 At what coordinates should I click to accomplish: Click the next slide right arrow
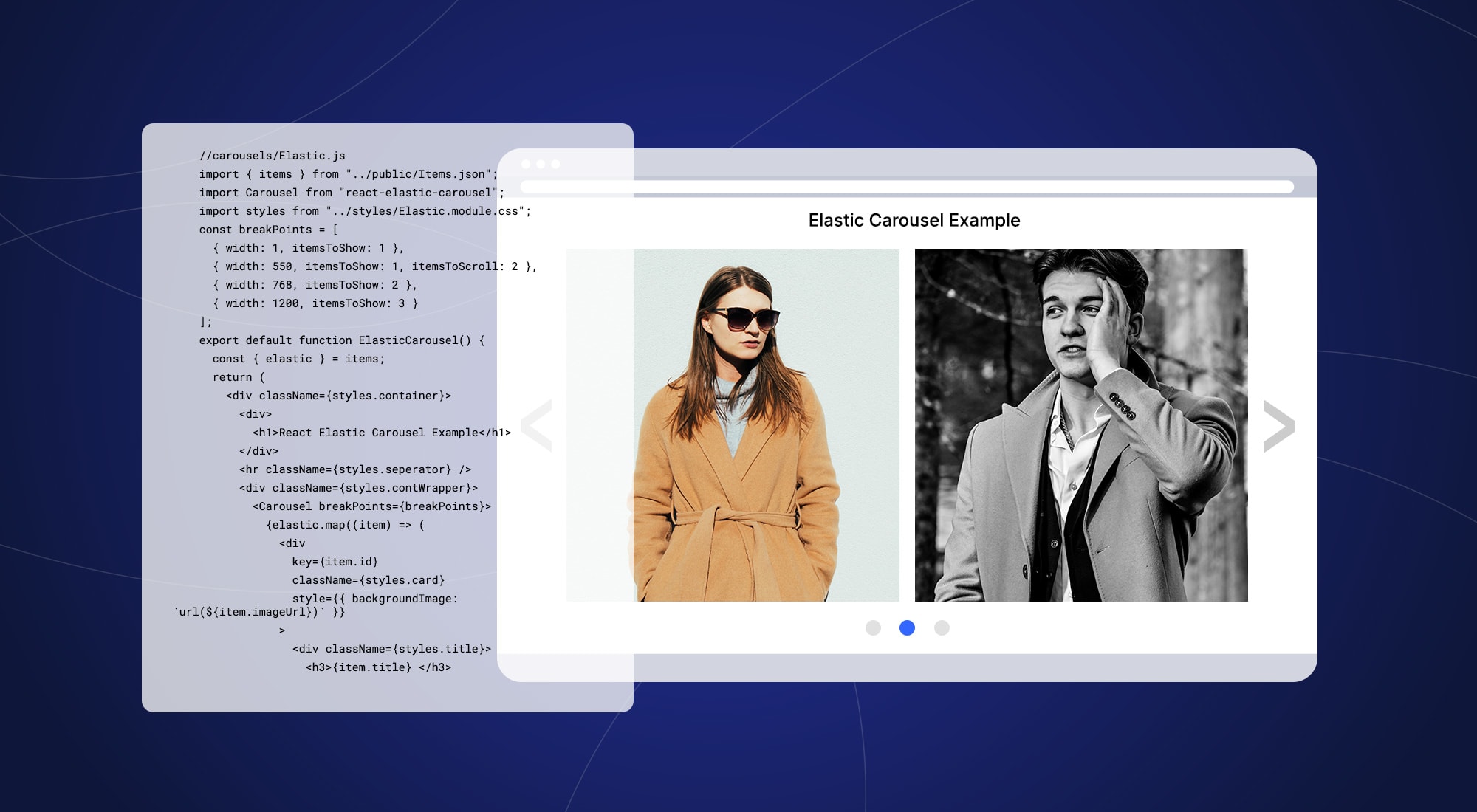(x=1278, y=426)
